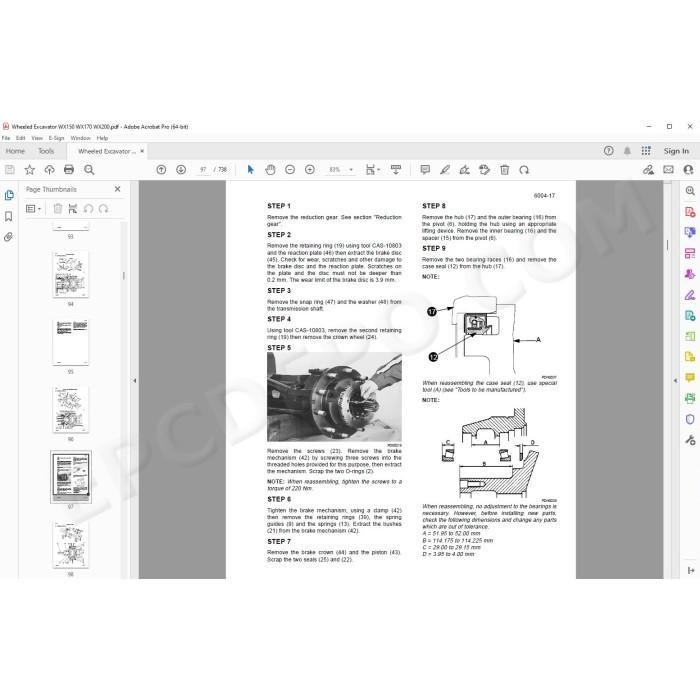The height and width of the screenshot is (700, 700).
Task: Go to the next page
Action: tap(181, 170)
